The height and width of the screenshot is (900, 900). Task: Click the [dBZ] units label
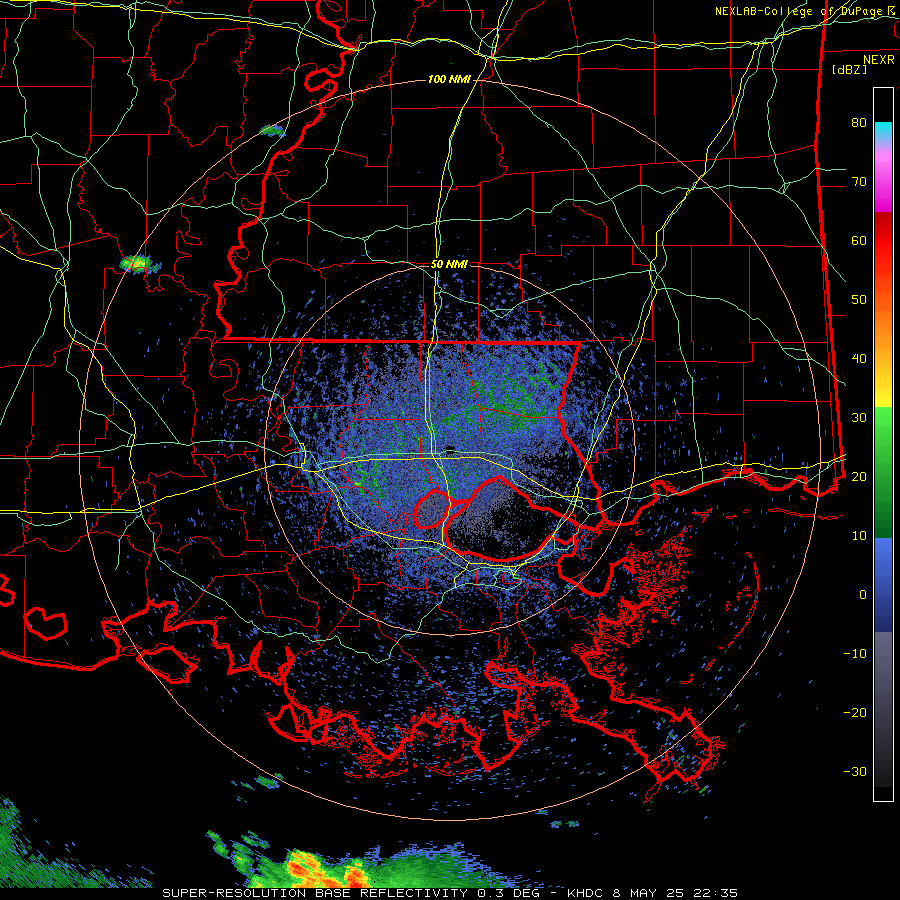[849, 70]
